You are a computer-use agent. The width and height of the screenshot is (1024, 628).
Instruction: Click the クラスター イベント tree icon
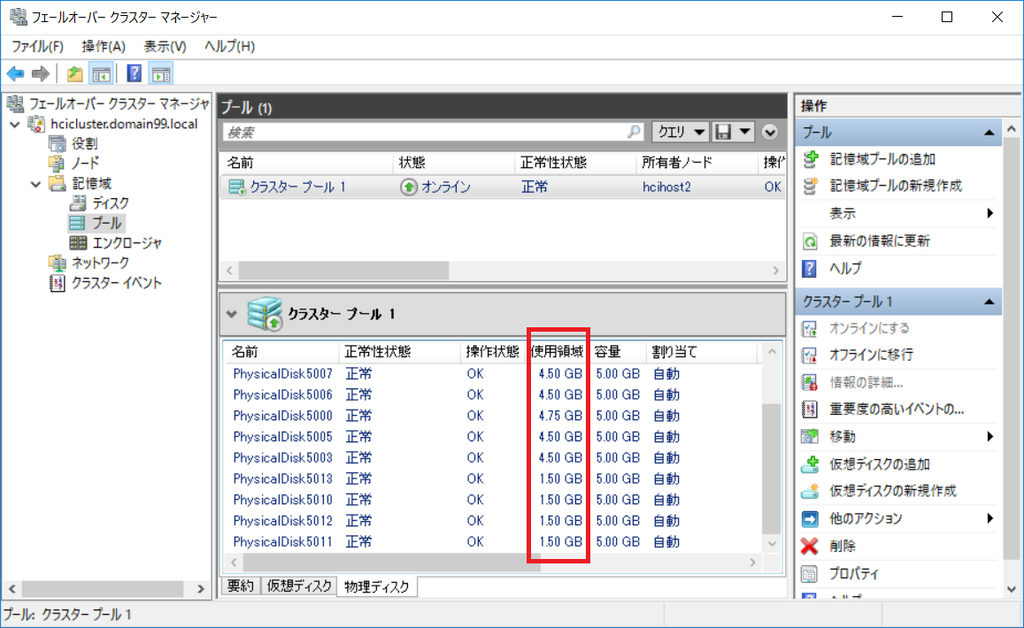[x=57, y=283]
